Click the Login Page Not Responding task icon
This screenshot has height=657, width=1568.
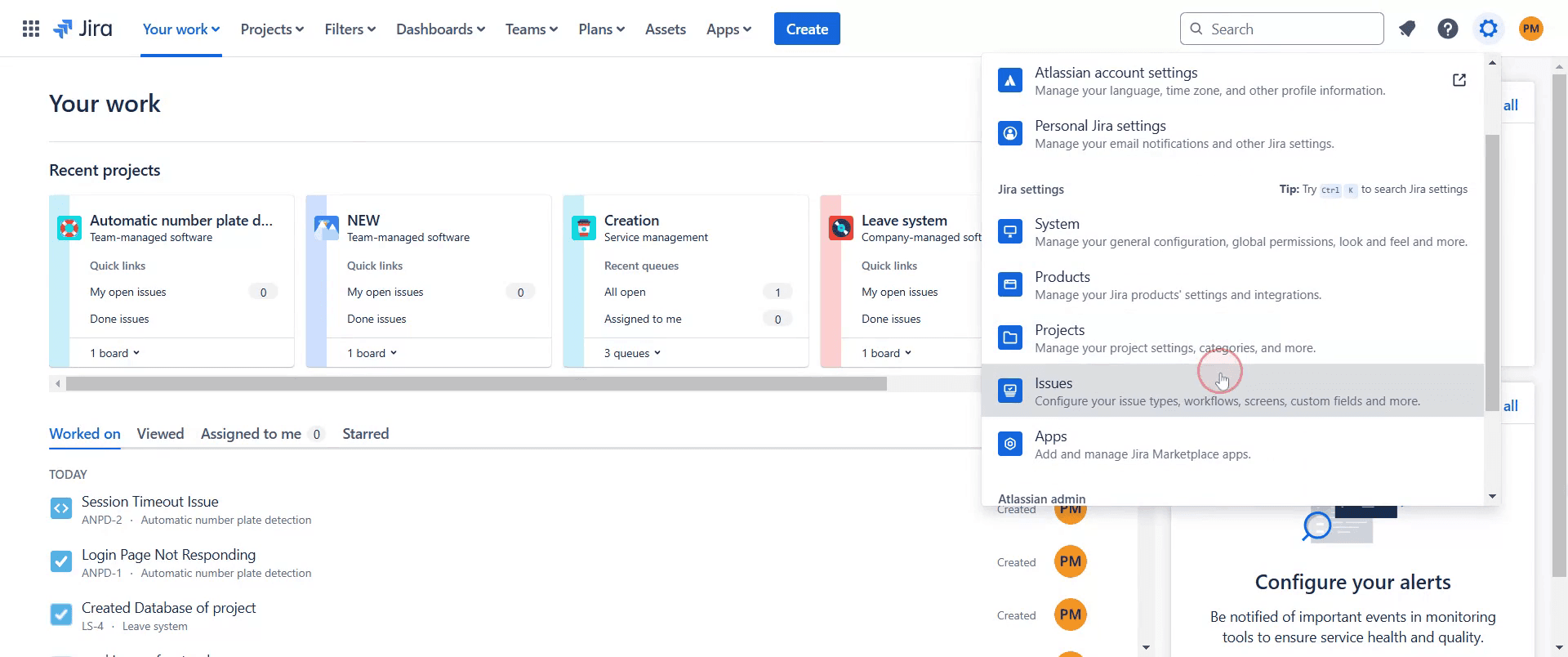[x=61, y=561]
